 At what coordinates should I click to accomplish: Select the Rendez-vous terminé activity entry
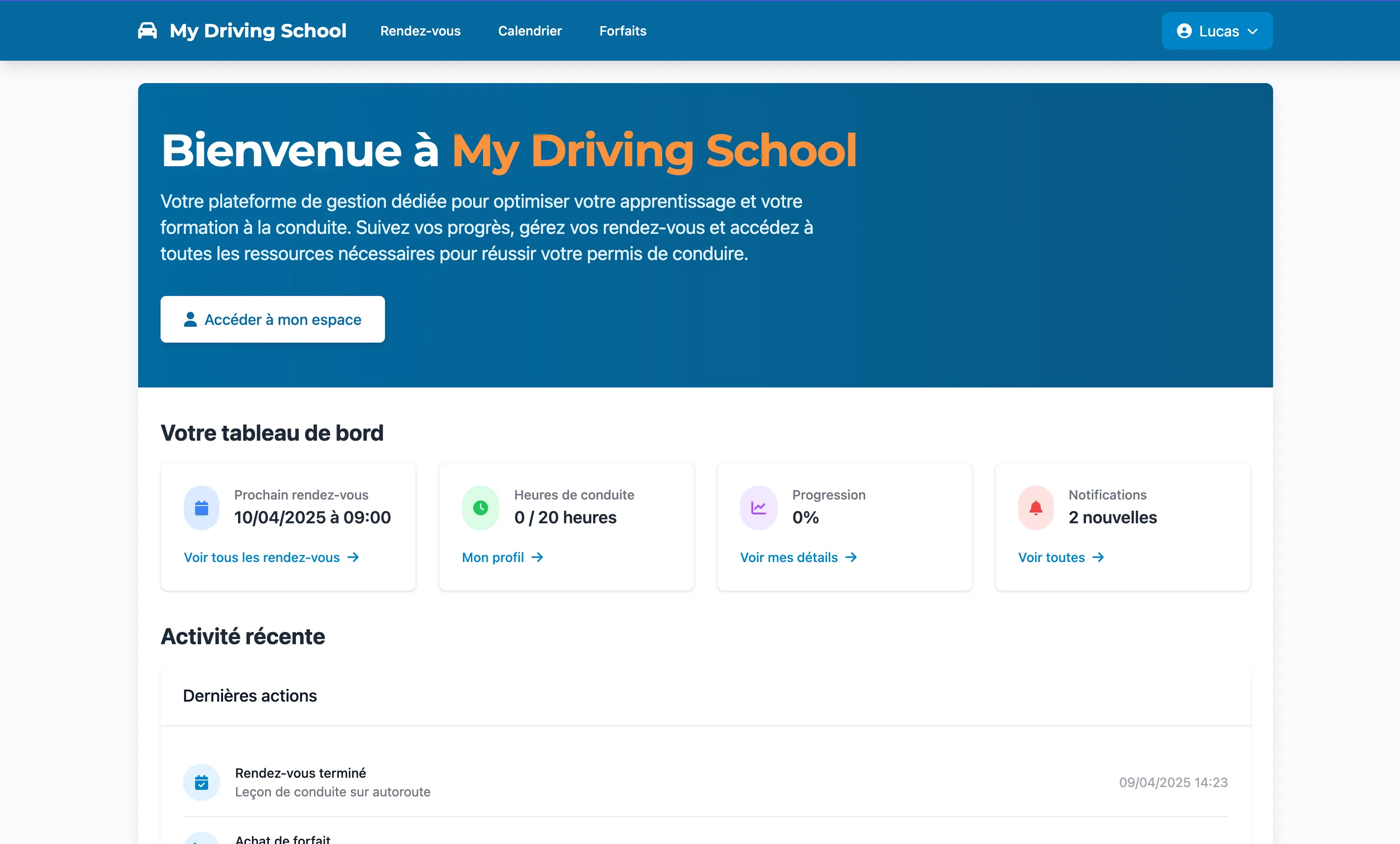click(x=300, y=773)
